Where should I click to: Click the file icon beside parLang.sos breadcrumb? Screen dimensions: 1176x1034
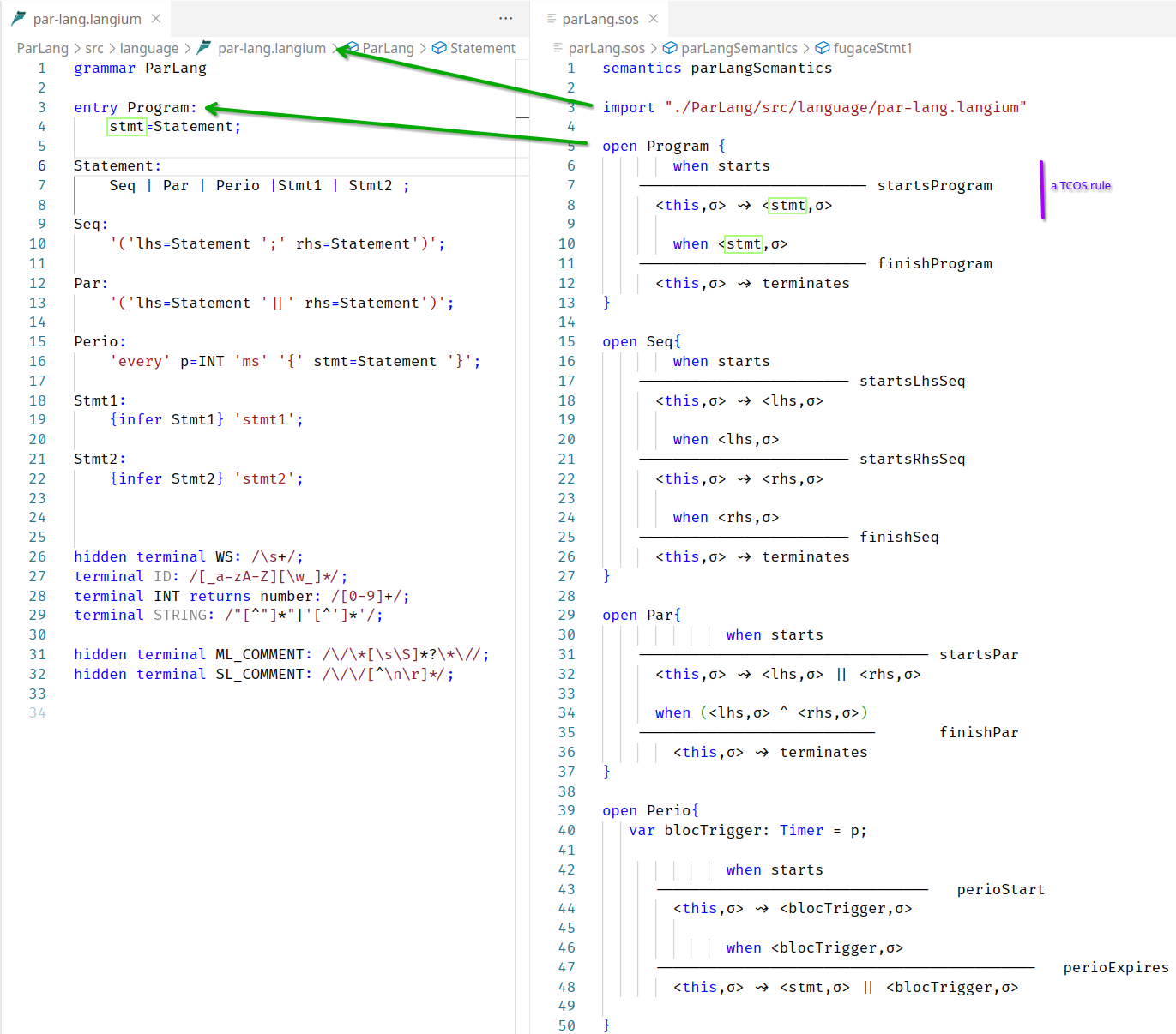click(558, 48)
